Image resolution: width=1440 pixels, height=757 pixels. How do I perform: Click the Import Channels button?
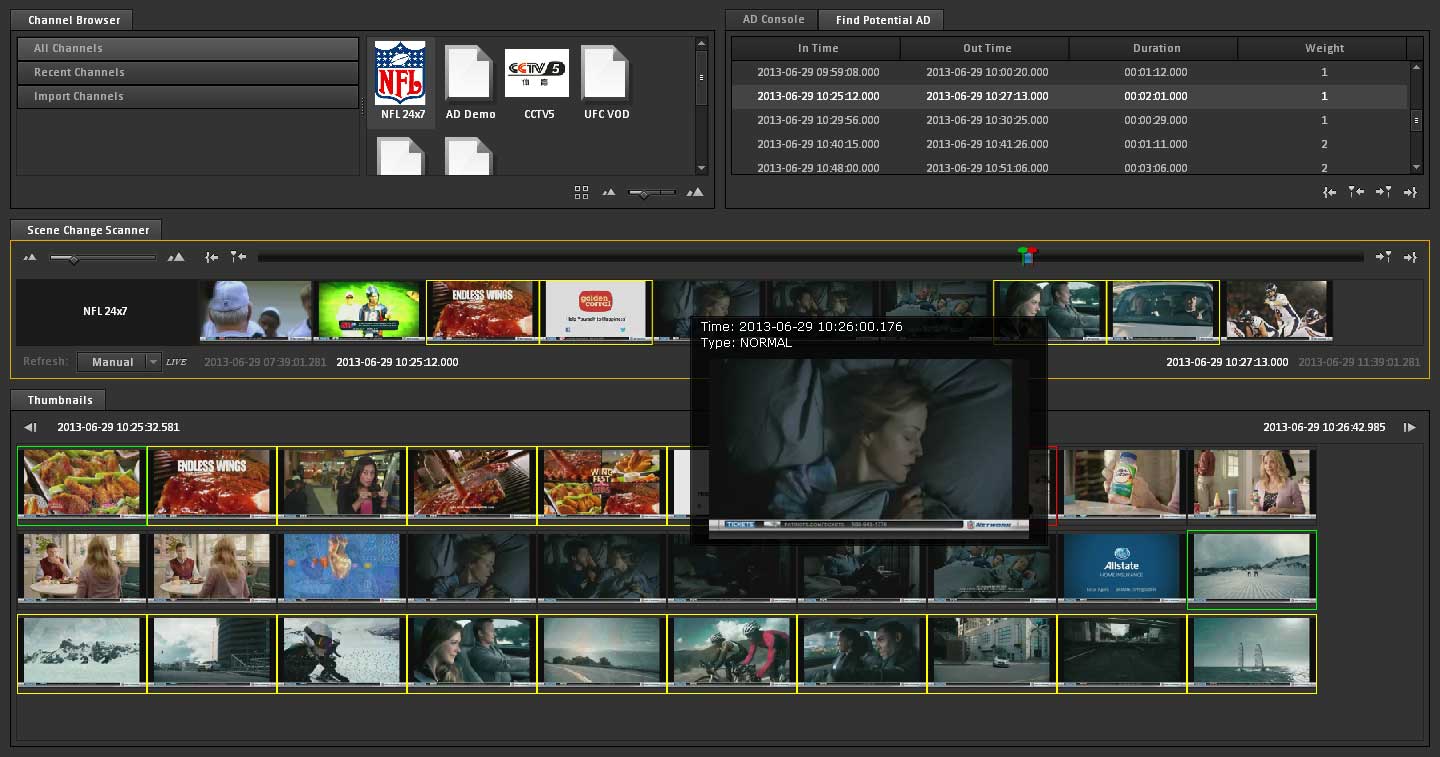tap(188, 96)
